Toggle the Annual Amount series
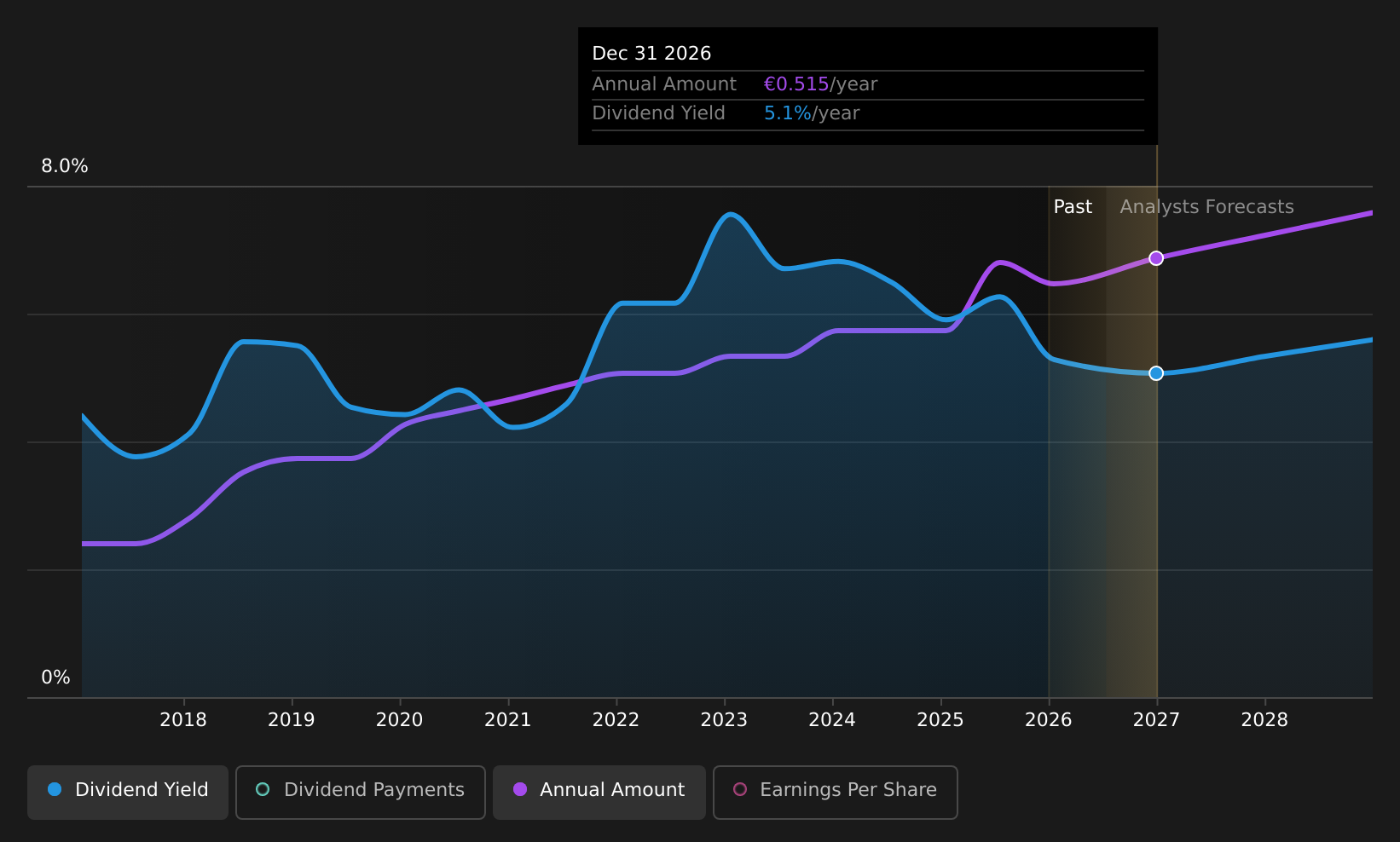1400x842 pixels. [599, 792]
